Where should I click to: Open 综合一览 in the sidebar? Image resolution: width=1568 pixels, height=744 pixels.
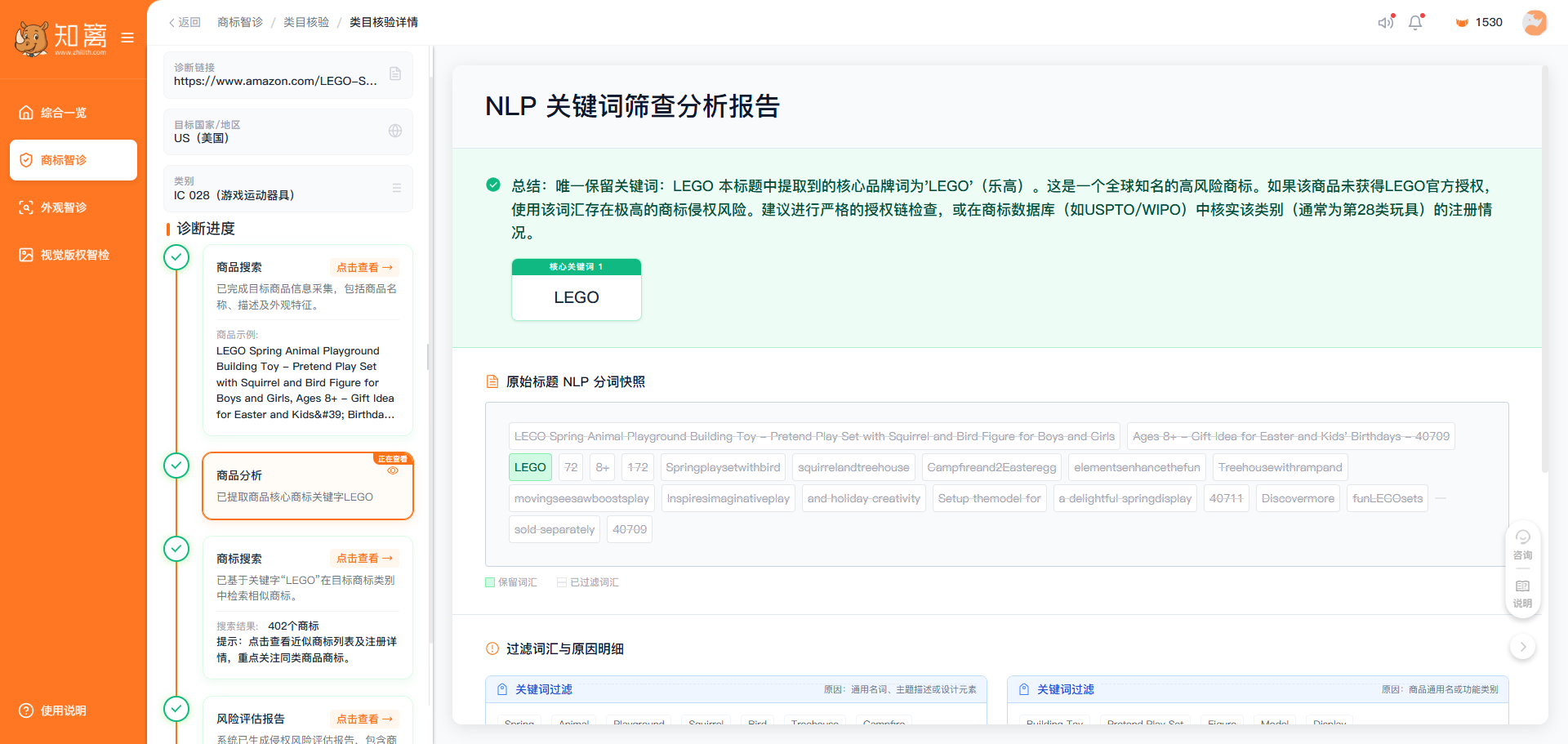73,113
